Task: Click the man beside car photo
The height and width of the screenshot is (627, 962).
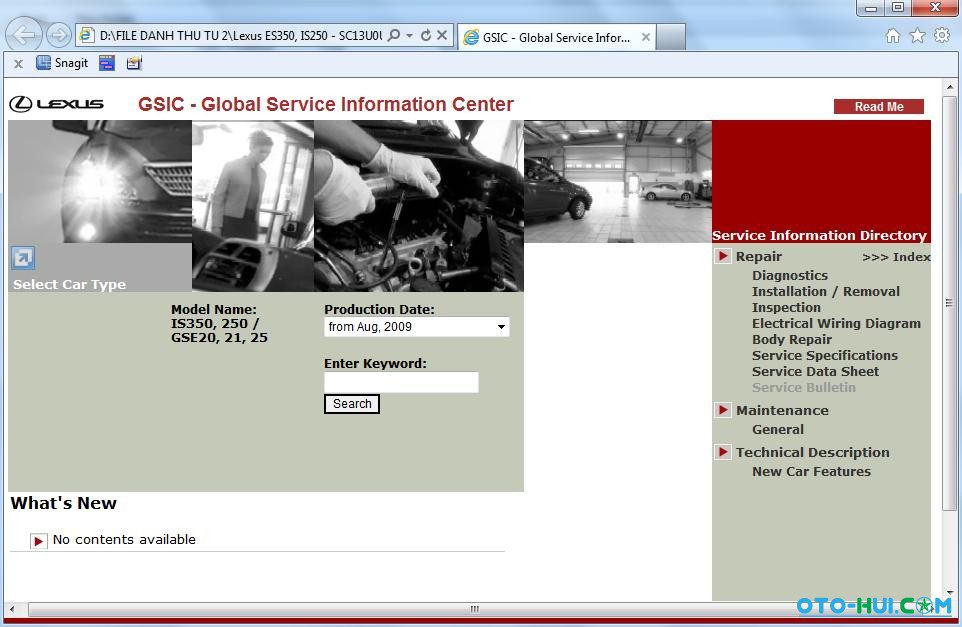Action: point(253,206)
